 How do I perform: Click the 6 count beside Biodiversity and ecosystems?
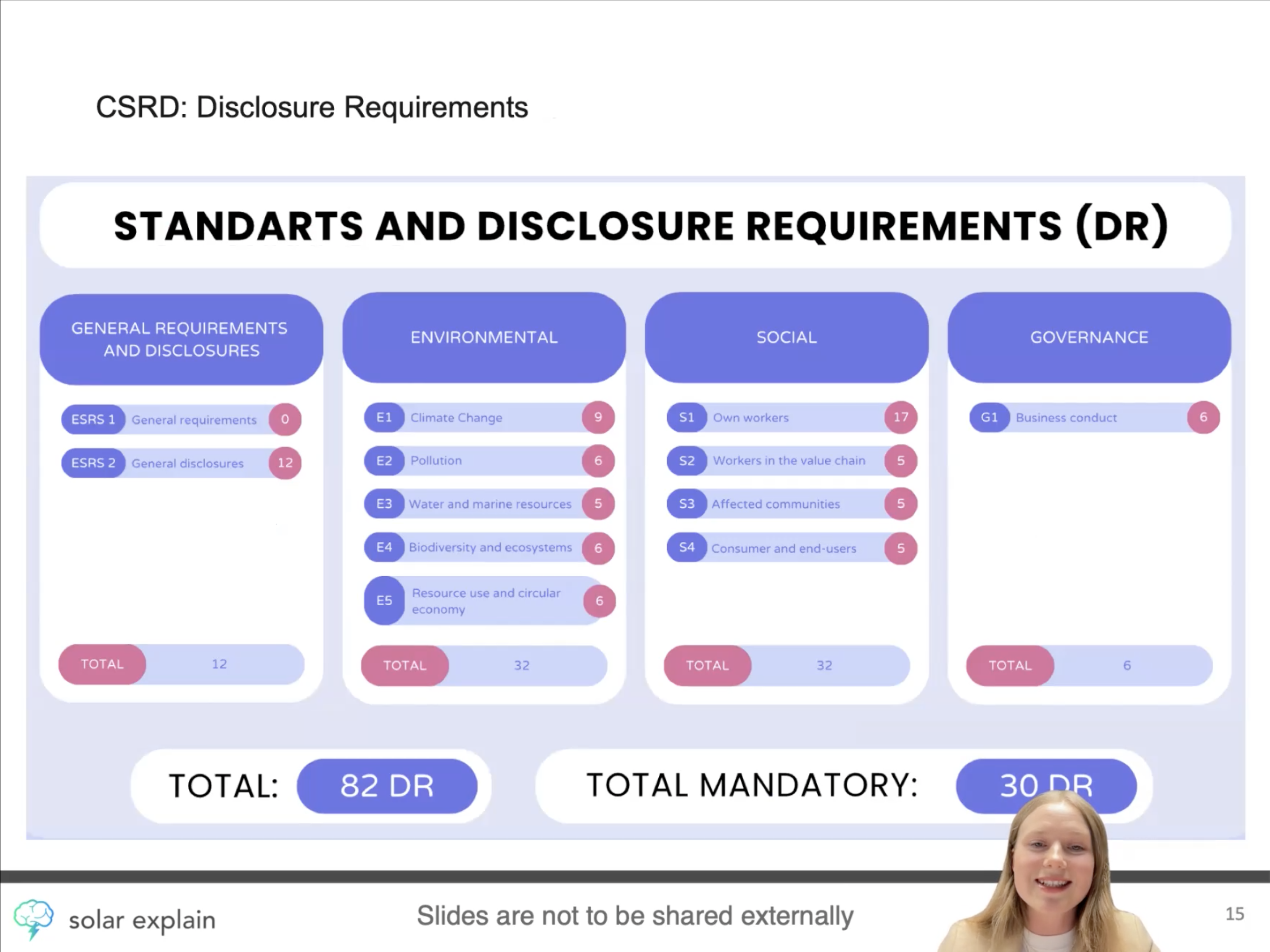pyautogui.click(x=598, y=548)
